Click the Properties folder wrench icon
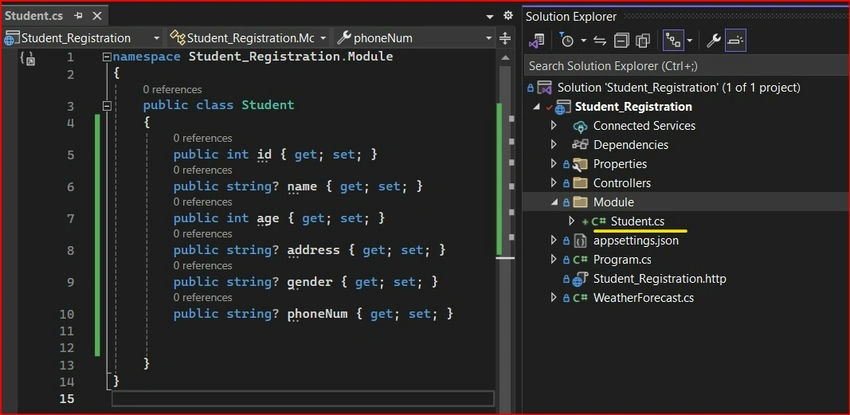The height and width of the screenshot is (415, 850). 579,164
